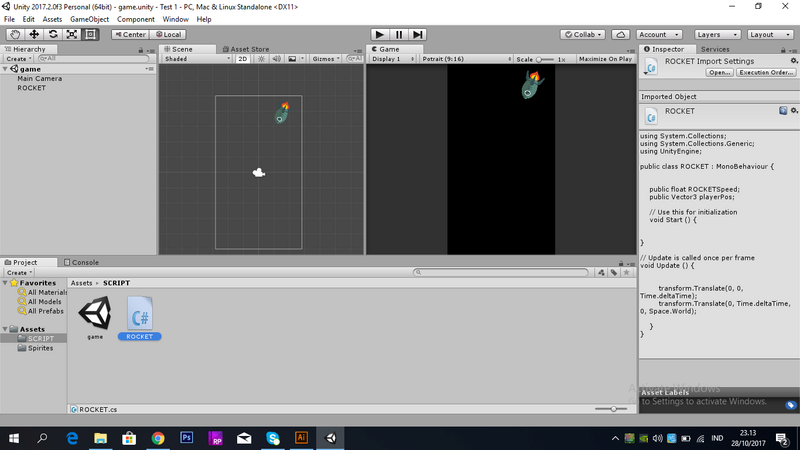Screen dimensions: 800x450
Task: Open the Layout dropdown
Action: tap(769, 34)
